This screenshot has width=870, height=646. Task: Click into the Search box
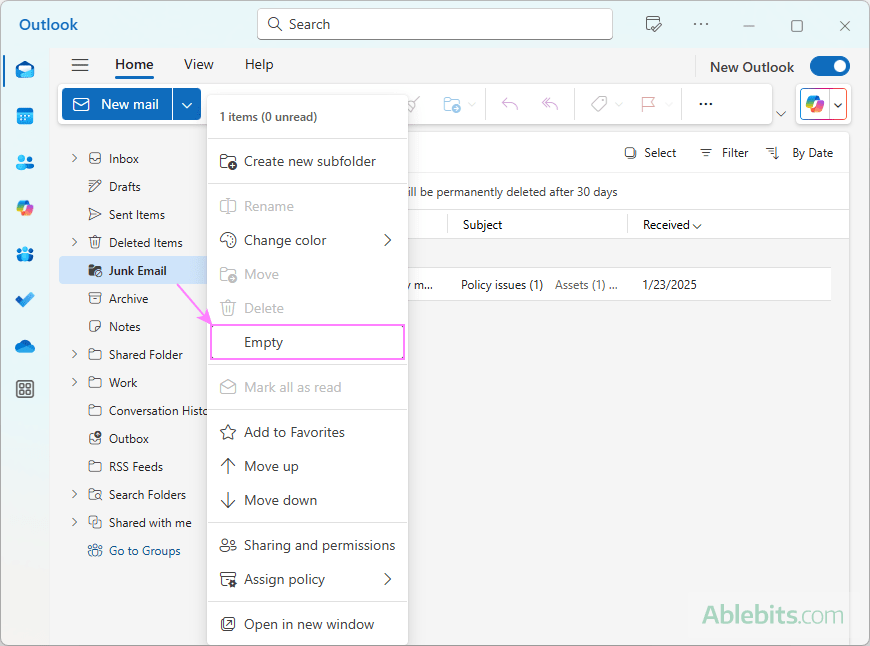(x=435, y=24)
